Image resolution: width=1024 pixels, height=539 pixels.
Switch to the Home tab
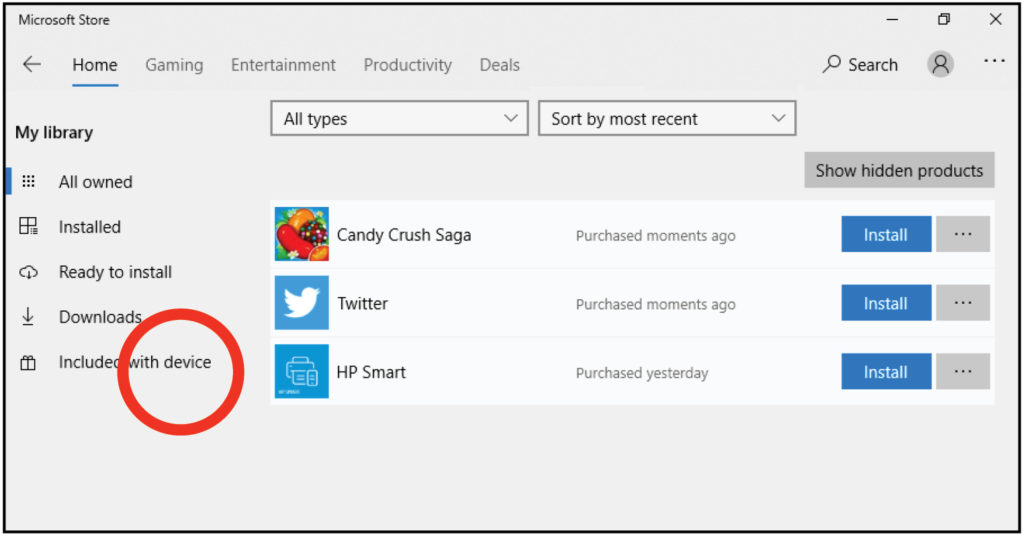point(95,65)
